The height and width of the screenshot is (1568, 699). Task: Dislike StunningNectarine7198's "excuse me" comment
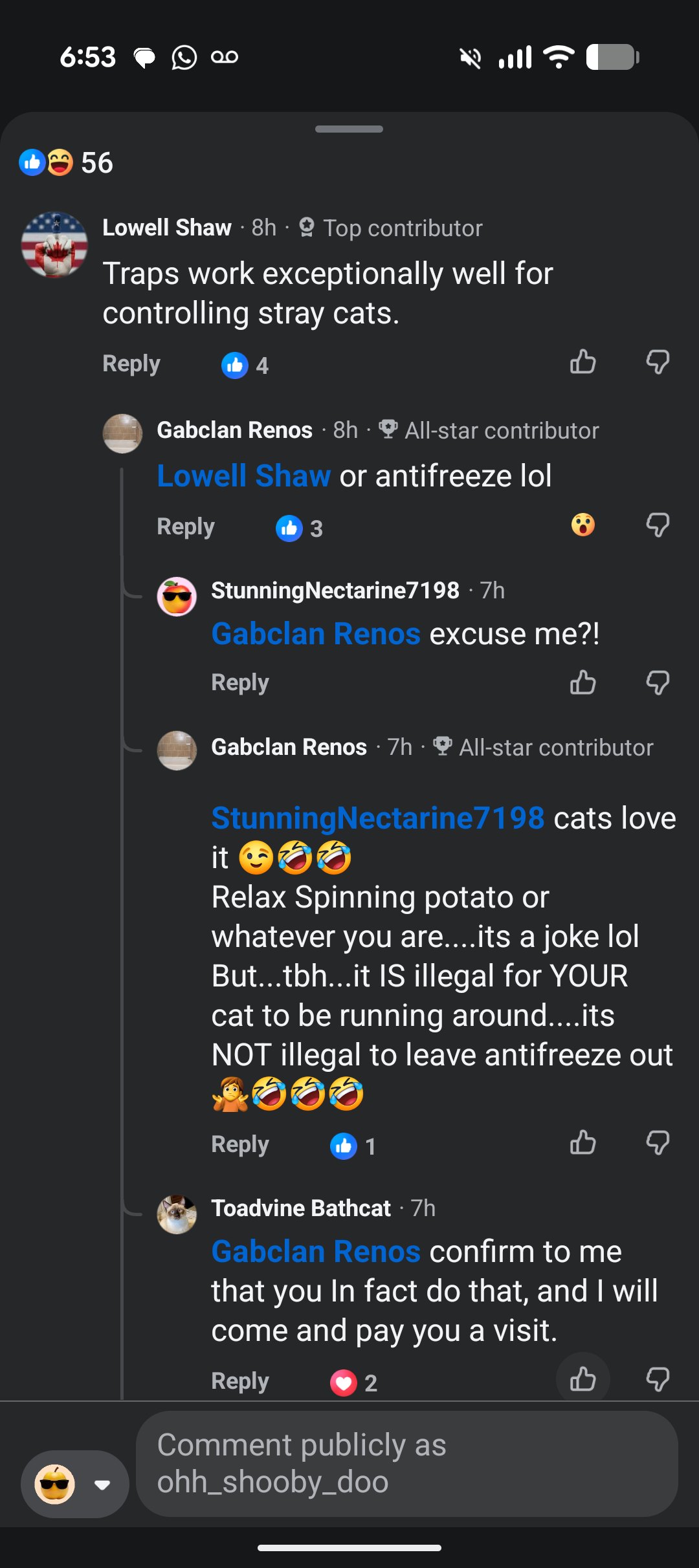pos(658,682)
